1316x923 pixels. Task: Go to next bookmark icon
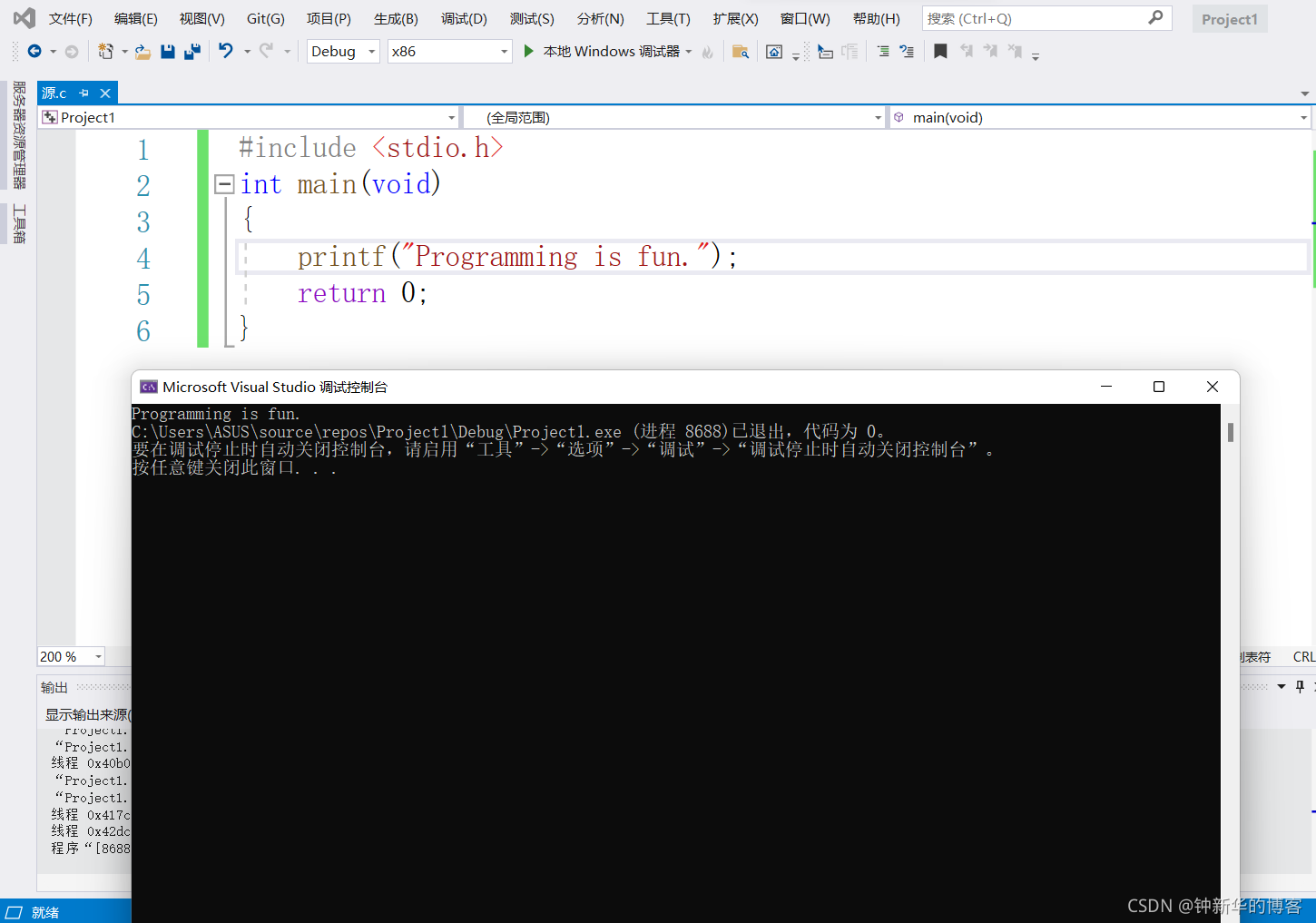(x=990, y=52)
